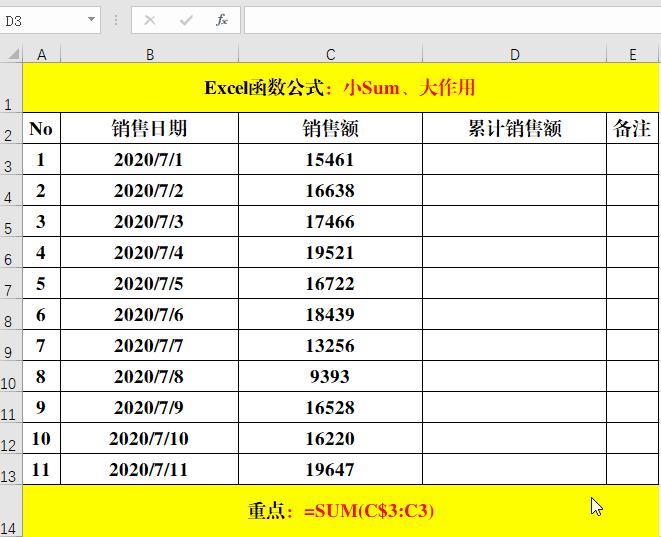Click the Name Box showing D3
This screenshot has height=537, width=661.
coord(50,20)
